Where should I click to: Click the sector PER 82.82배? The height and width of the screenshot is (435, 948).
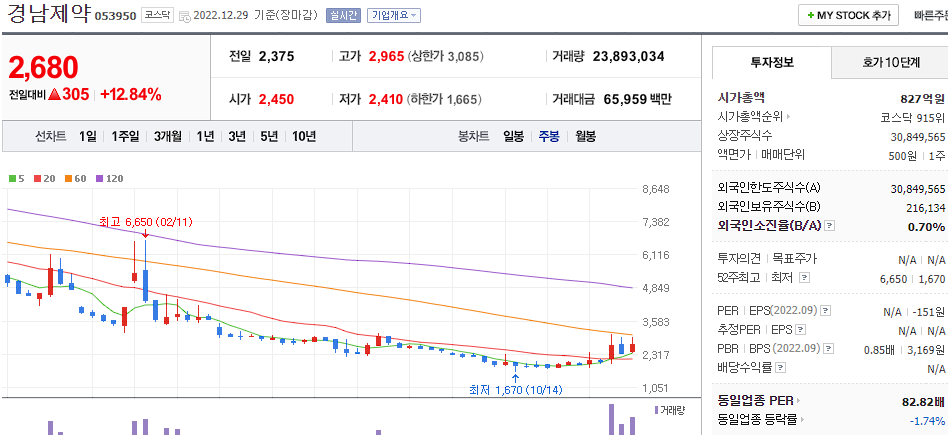[x=923, y=401]
